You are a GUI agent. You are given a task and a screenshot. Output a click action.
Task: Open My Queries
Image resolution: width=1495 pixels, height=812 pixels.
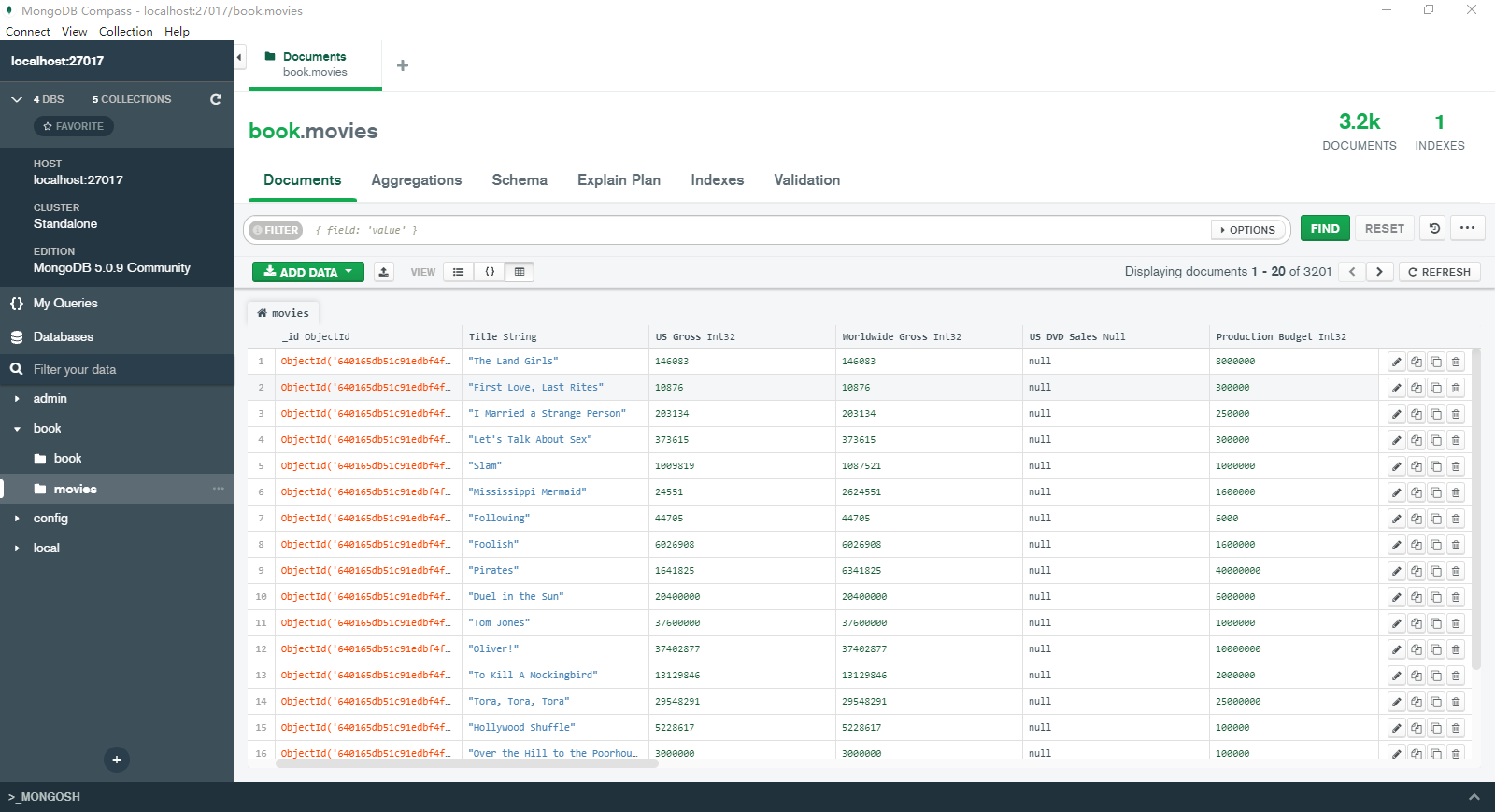117,304
